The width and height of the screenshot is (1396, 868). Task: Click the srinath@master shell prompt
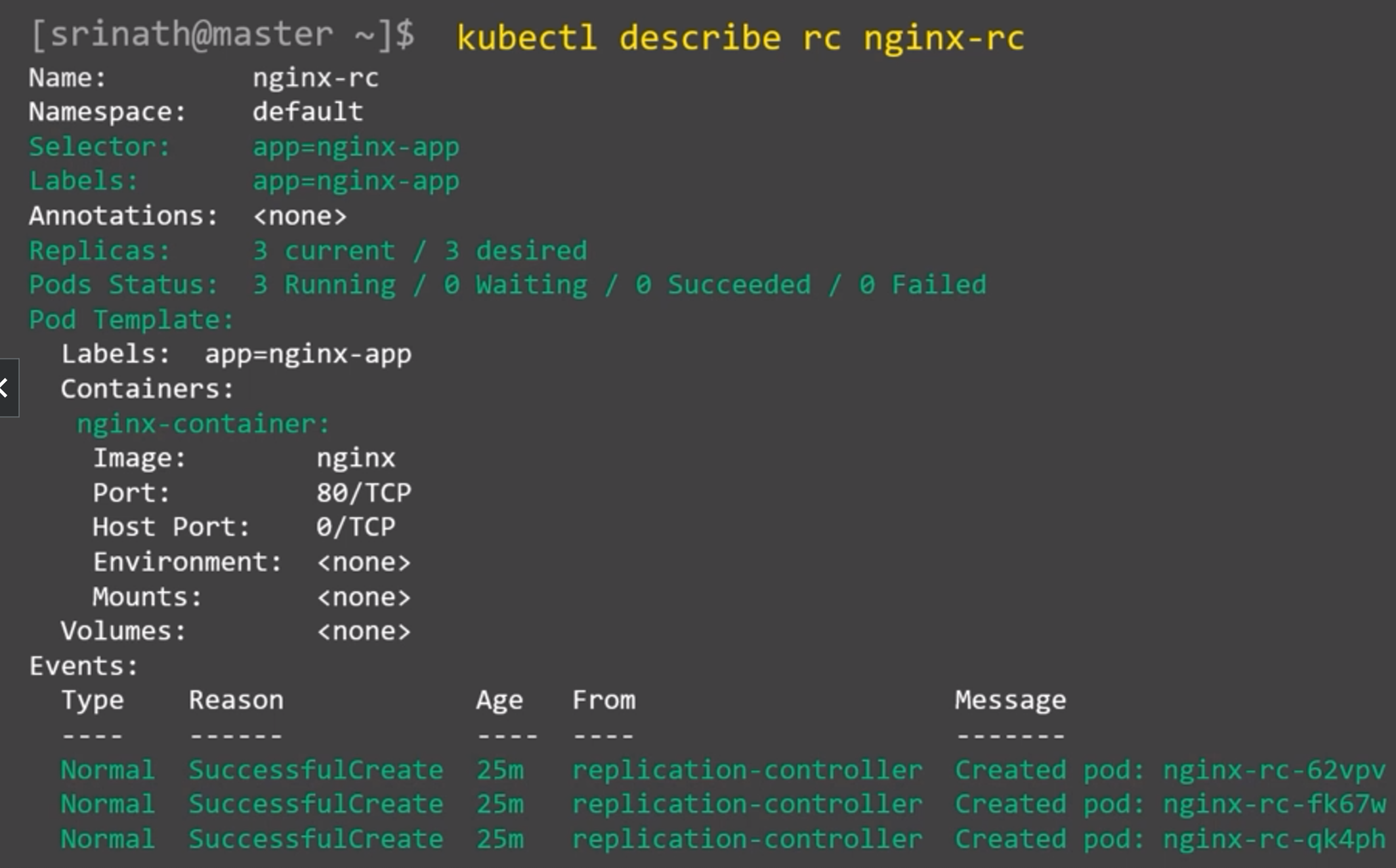pyautogui.click(x=222, y=34)
